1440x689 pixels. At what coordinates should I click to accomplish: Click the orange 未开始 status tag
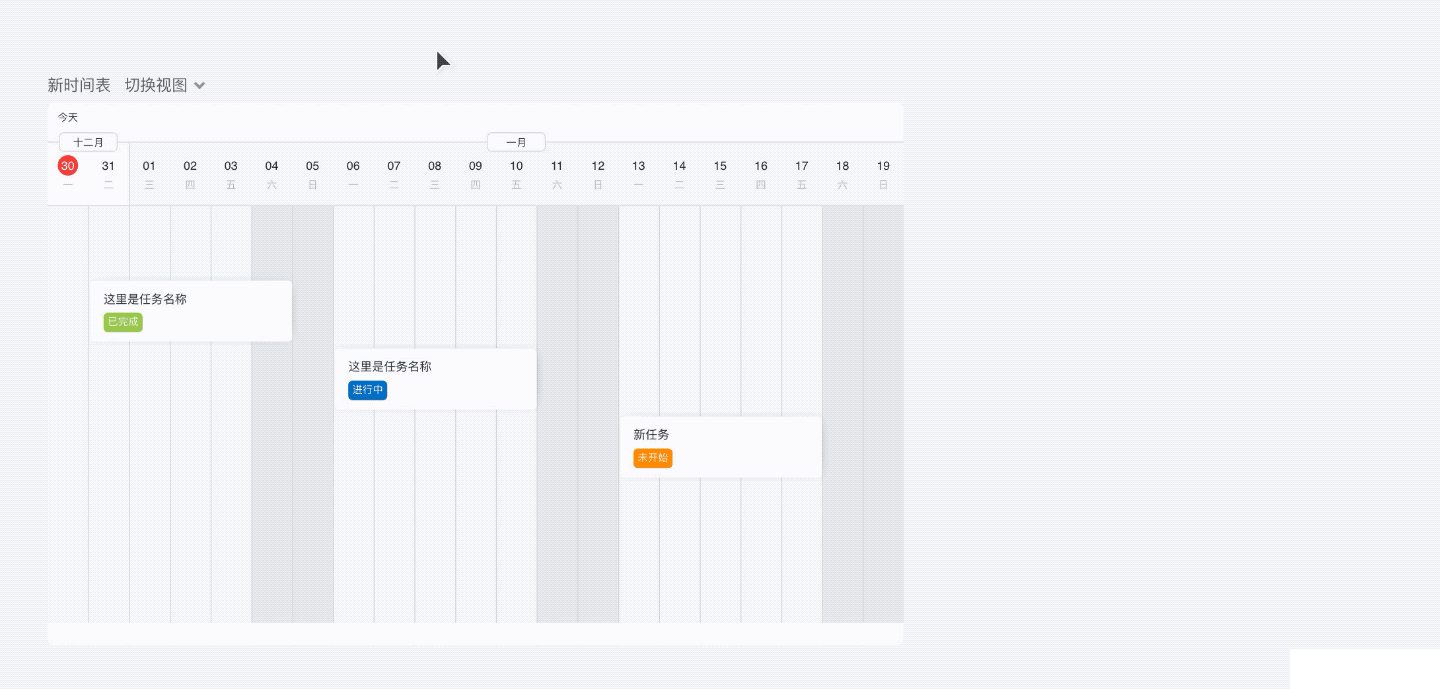[x=652, y=458]
